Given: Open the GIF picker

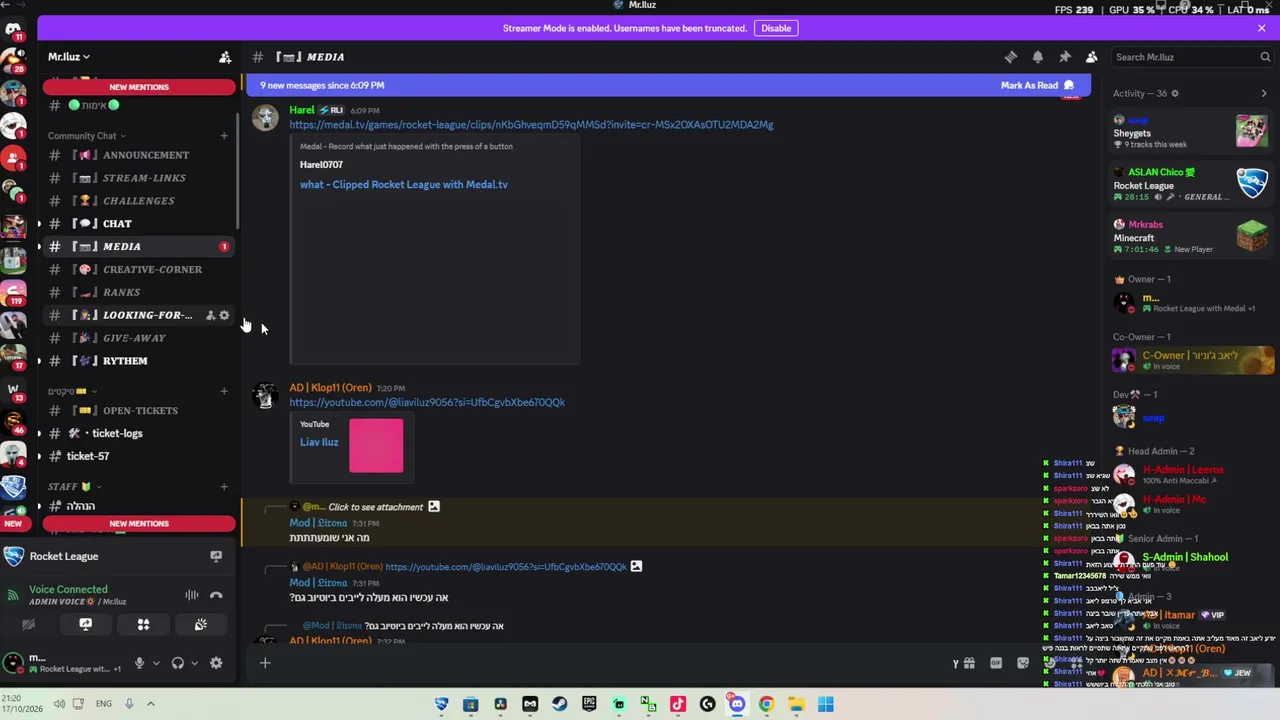Looking at the screenshot, I should [996, 662].
